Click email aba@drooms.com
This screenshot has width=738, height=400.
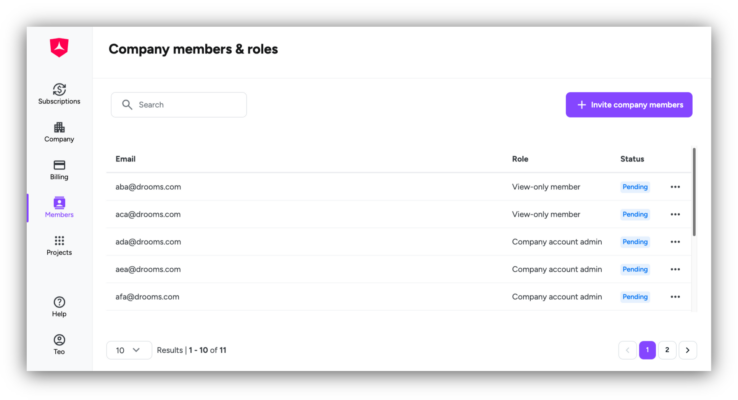tap(148, 187)
